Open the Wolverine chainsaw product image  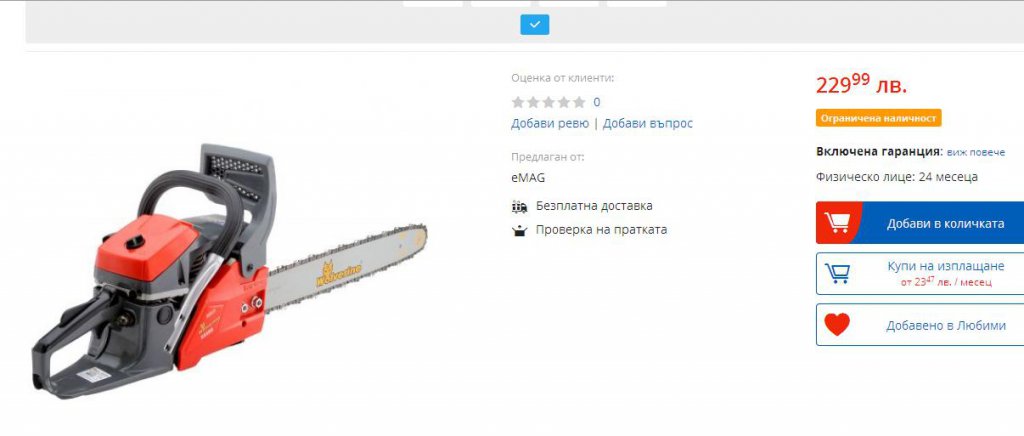tap(229, 272)
